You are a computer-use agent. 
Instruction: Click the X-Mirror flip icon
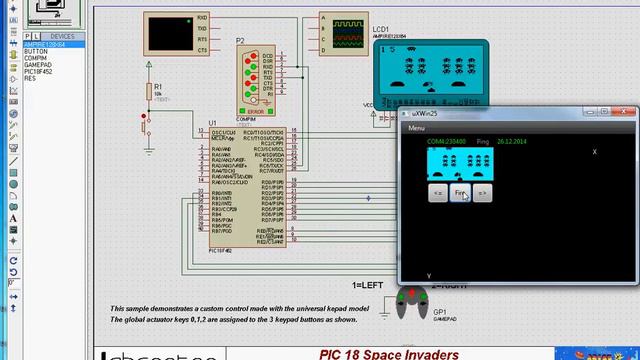(13, 297)
